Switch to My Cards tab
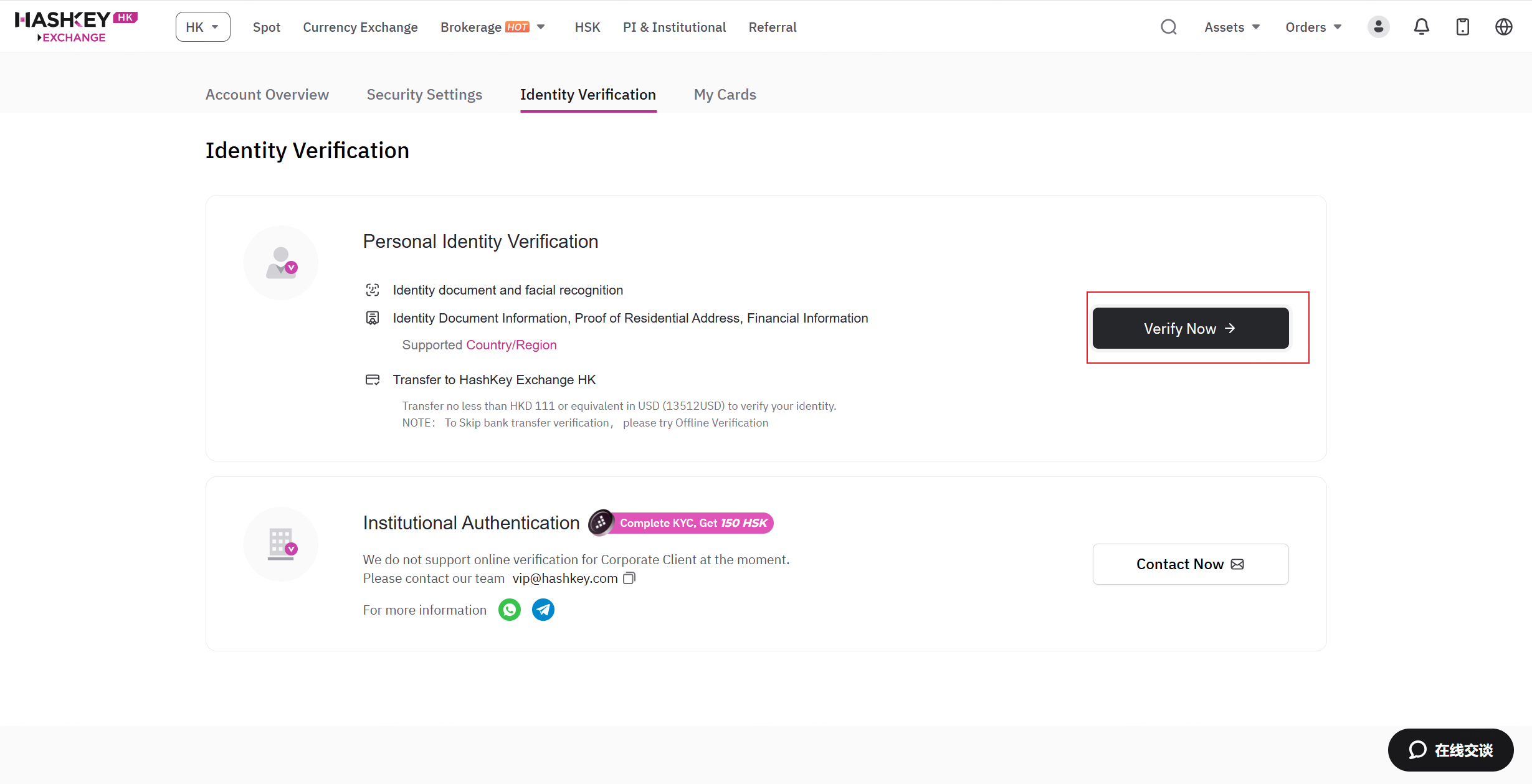 coord(725,95)
